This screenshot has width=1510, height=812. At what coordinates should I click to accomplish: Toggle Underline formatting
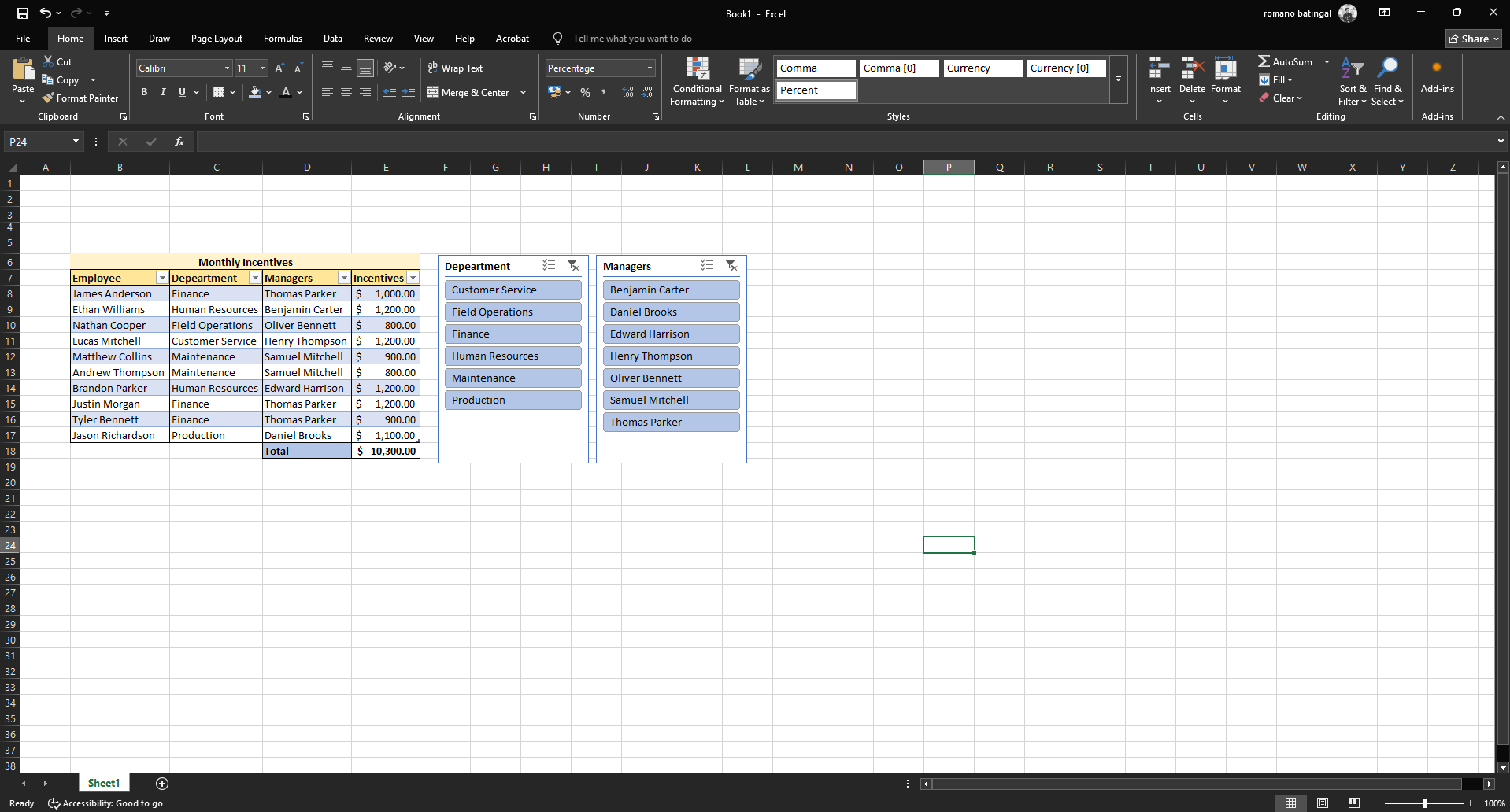(x=182, y=92)
